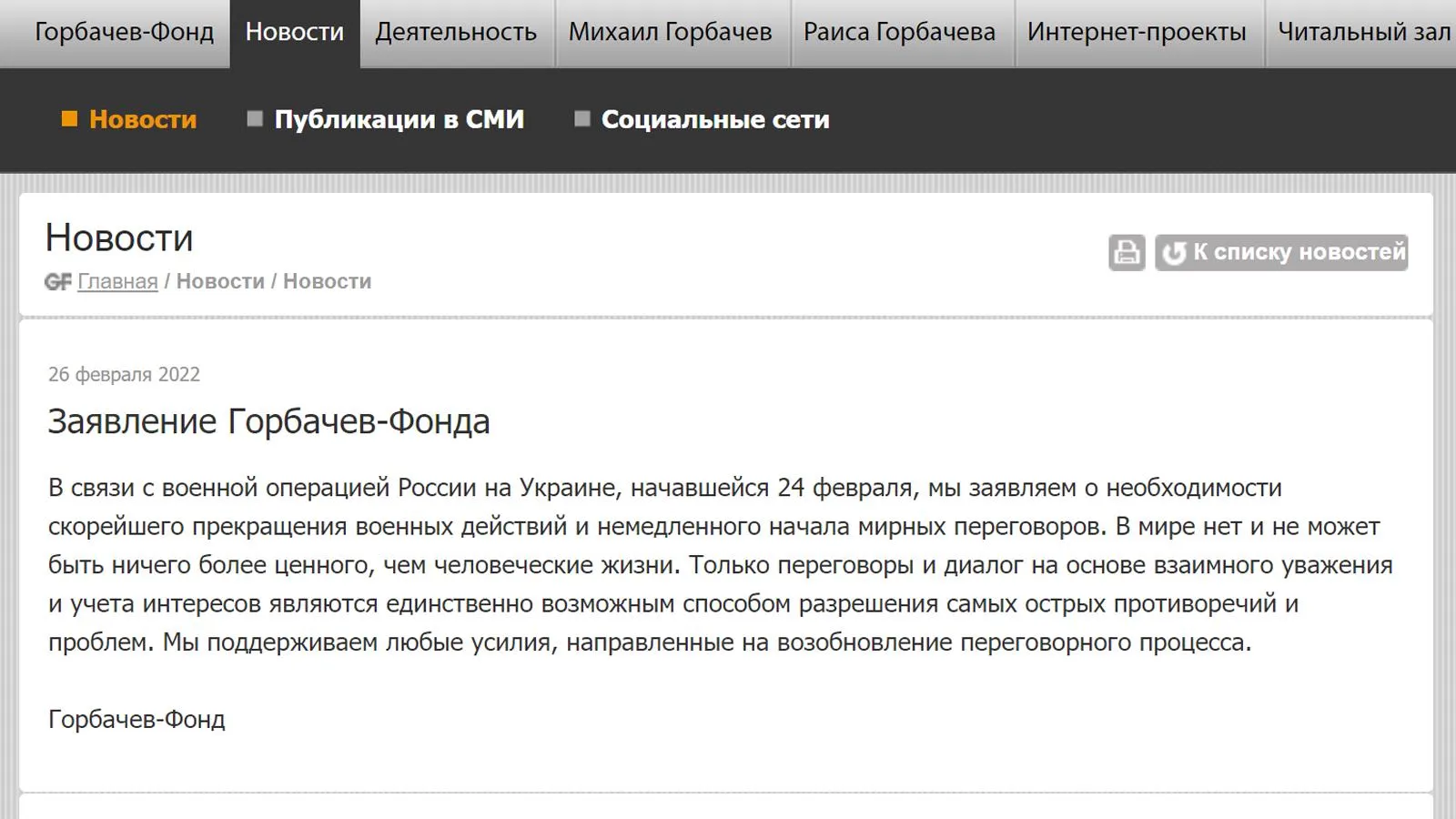1456x819 pixels.
Task: Click the date text 26 февраля 2022
Action: pos(124,374)
